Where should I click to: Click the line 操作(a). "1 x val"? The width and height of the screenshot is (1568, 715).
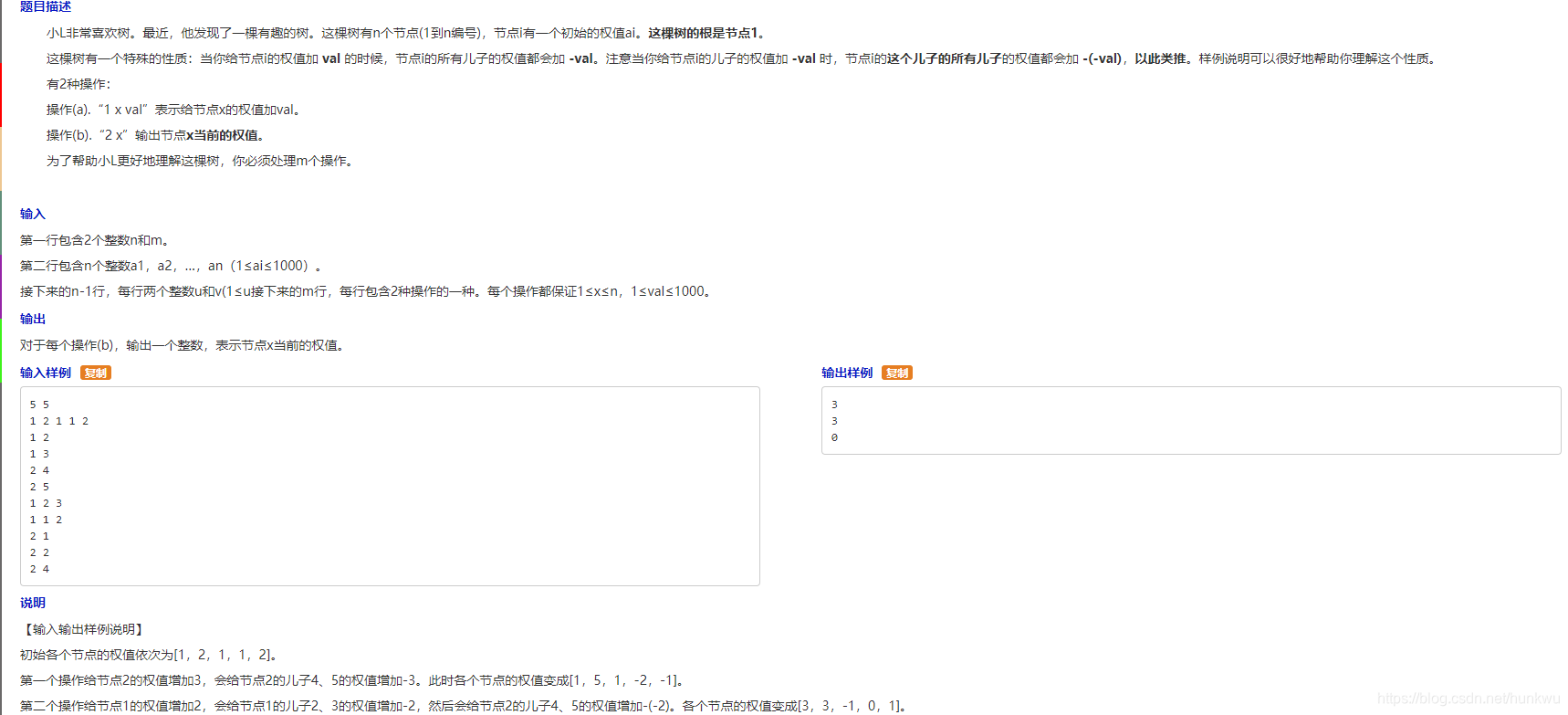pos(174,110)
